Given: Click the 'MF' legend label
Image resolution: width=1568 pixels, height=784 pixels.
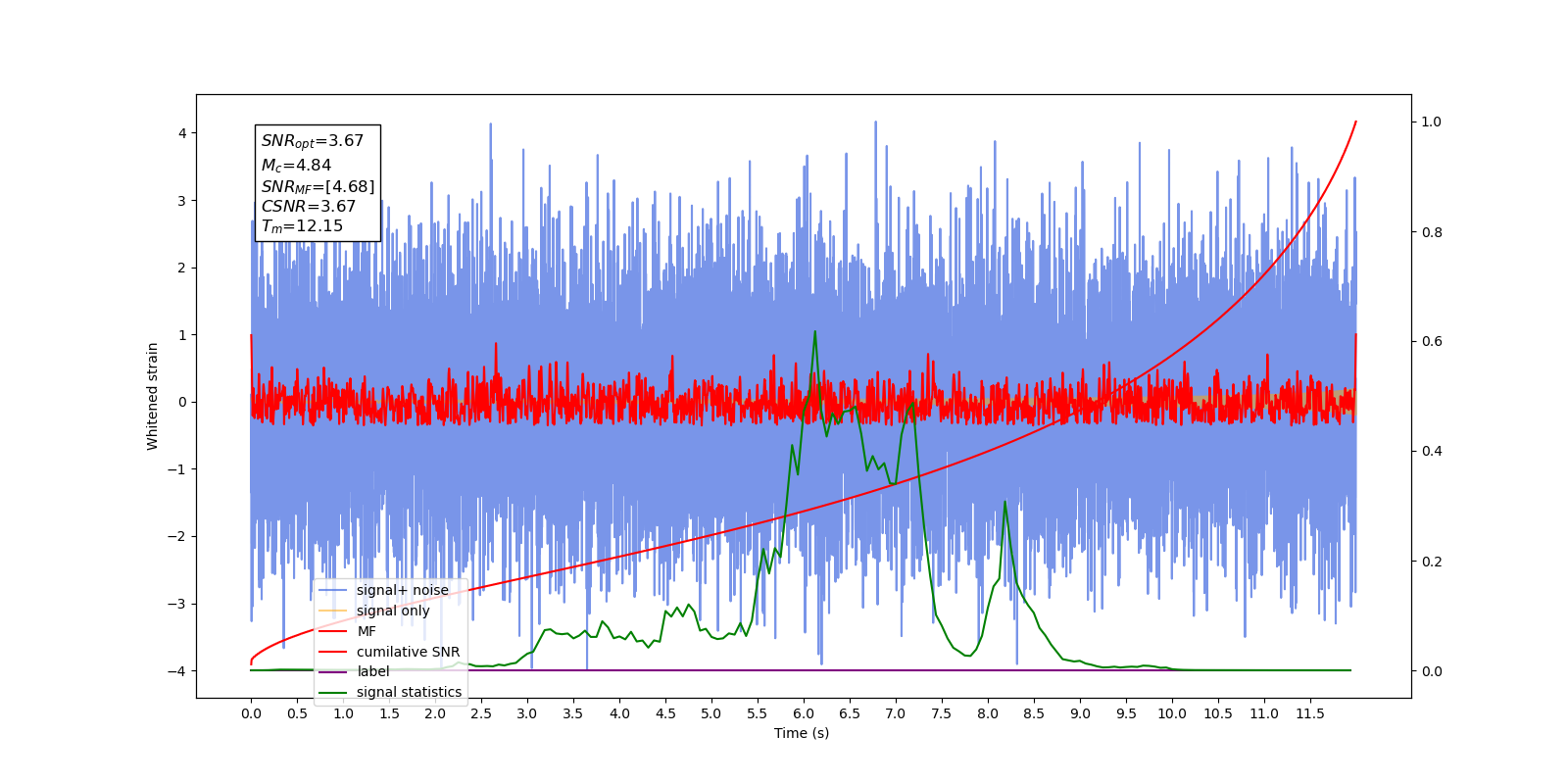Looking at the screenshot, I should pos(367,631).
